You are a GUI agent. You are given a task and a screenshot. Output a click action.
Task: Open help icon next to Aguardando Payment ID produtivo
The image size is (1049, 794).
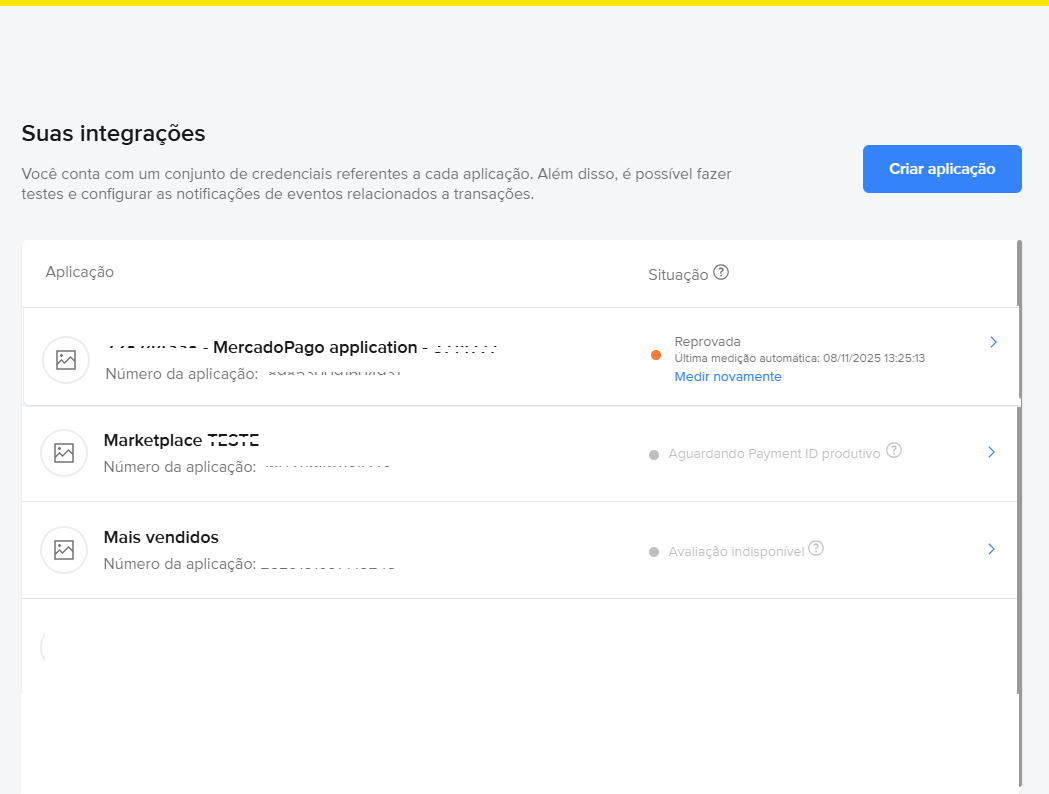[894, 451]
